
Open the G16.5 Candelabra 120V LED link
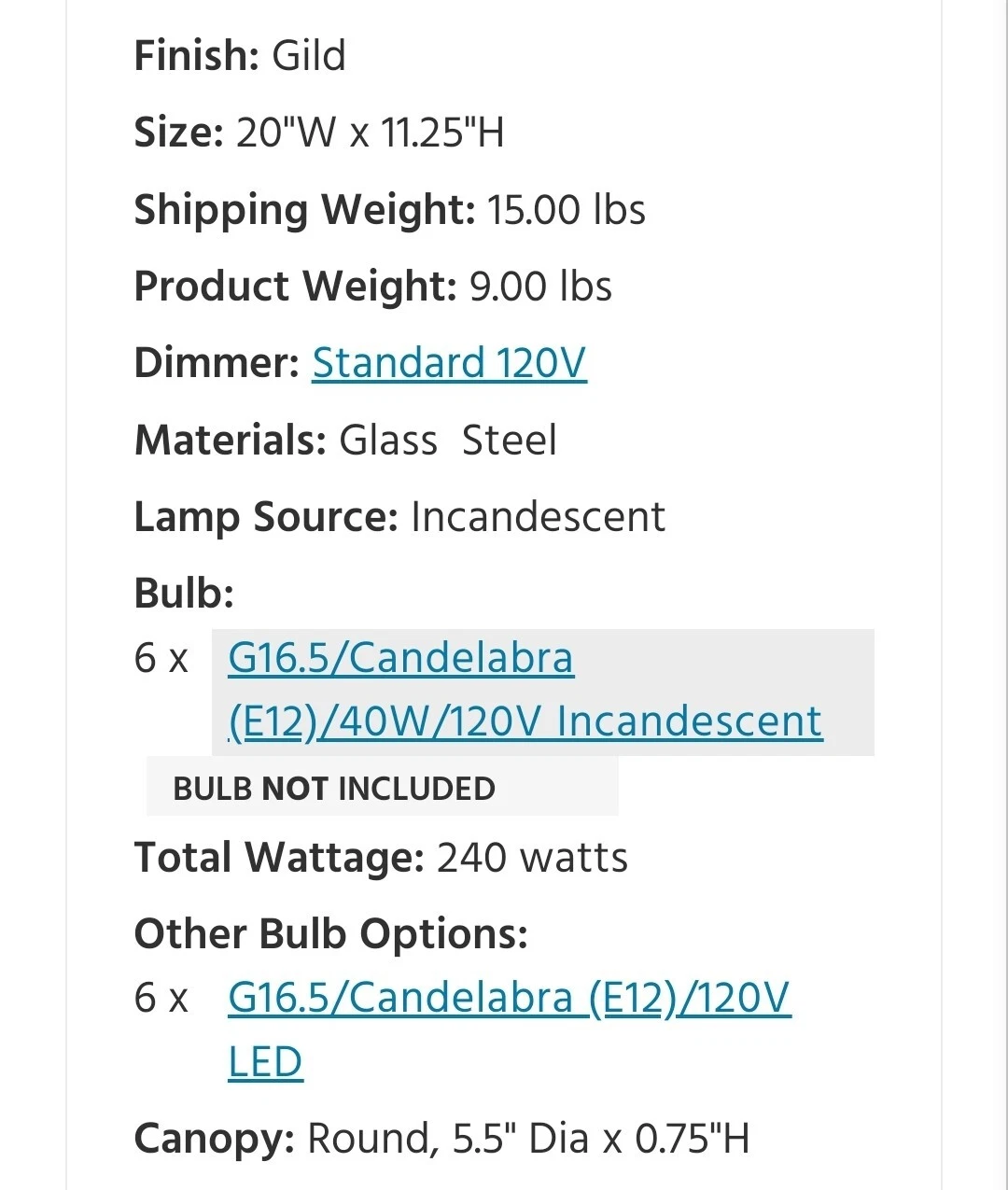tap(510, 1029)
